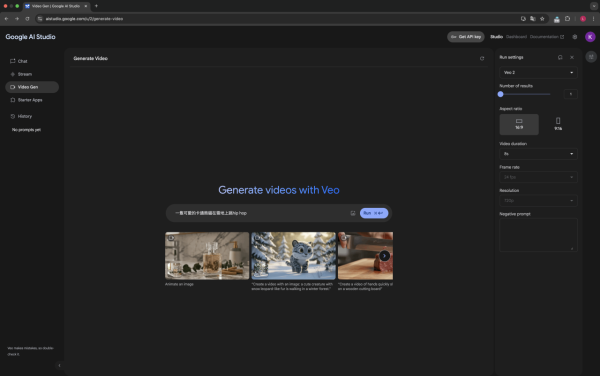The width and height of the screenshot is (600, 376).
Task: Select Video Gen in the sidebar
Action: coord(32,87)
